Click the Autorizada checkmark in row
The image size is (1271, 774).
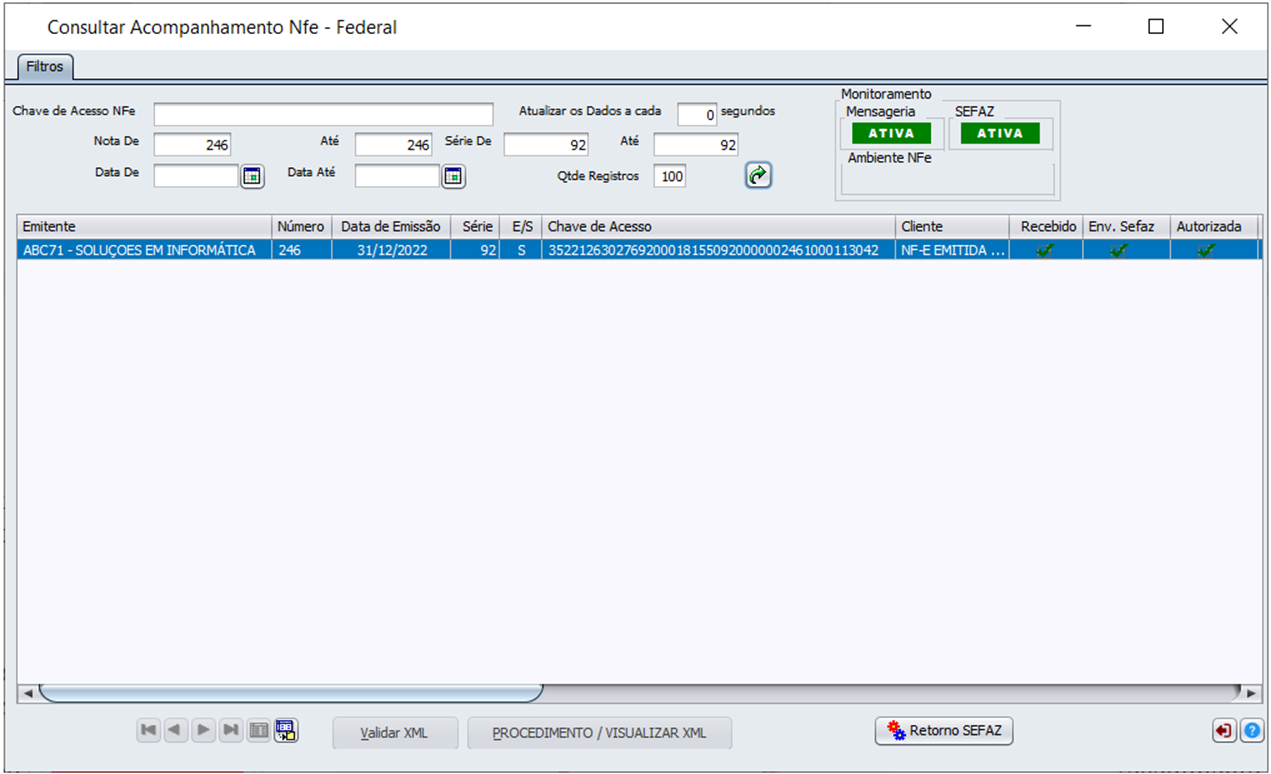[1206, 251]
